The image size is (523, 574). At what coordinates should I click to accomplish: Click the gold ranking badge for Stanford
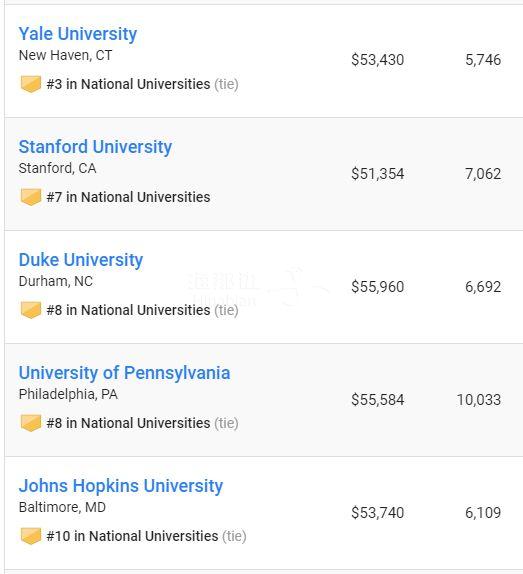(x=30, y=197)
